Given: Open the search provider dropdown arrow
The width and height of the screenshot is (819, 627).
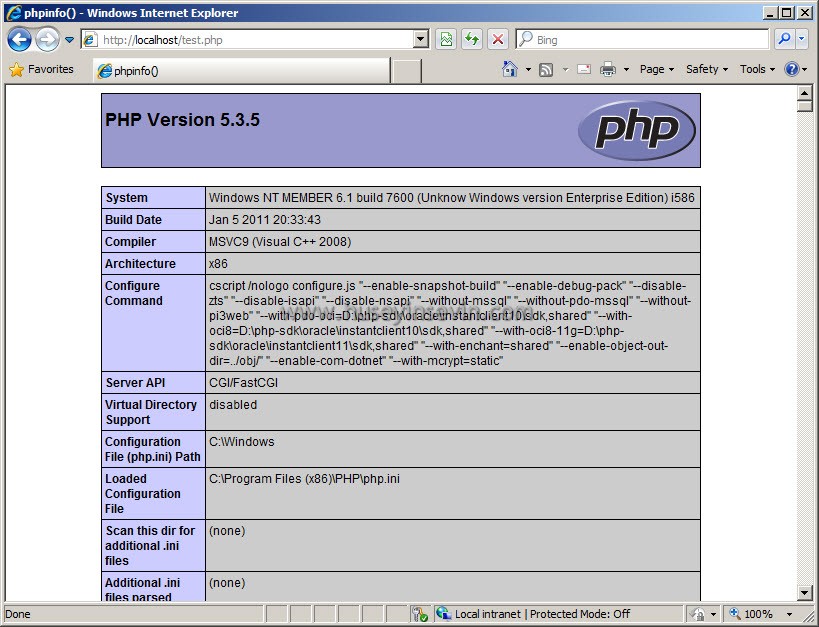Looking at the screenshot, I should pos(802,39).
